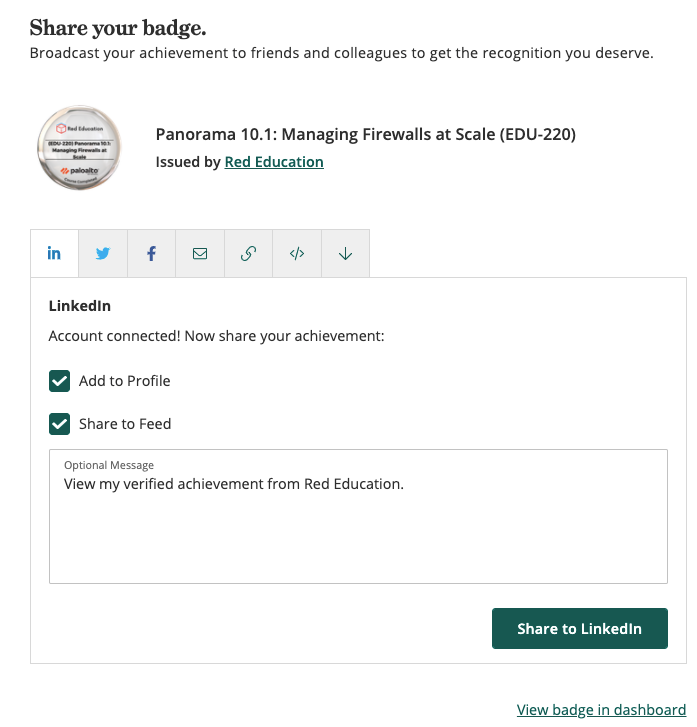Select the download arrow tab icon
Screen dimensions: 697x727
345,254
